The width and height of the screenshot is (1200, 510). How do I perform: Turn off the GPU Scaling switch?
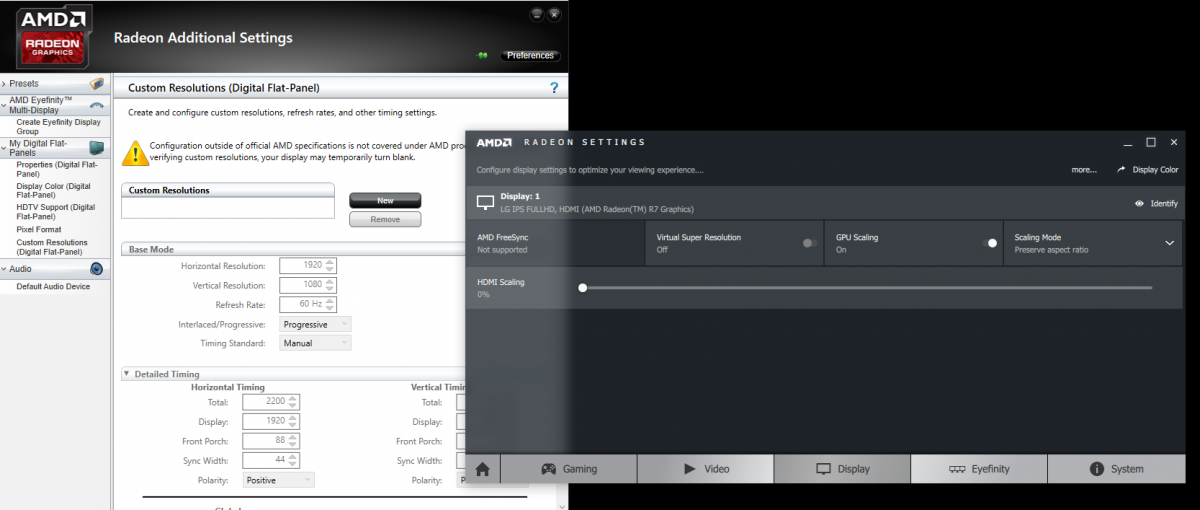pyautogui.click(x=990, y=243)
